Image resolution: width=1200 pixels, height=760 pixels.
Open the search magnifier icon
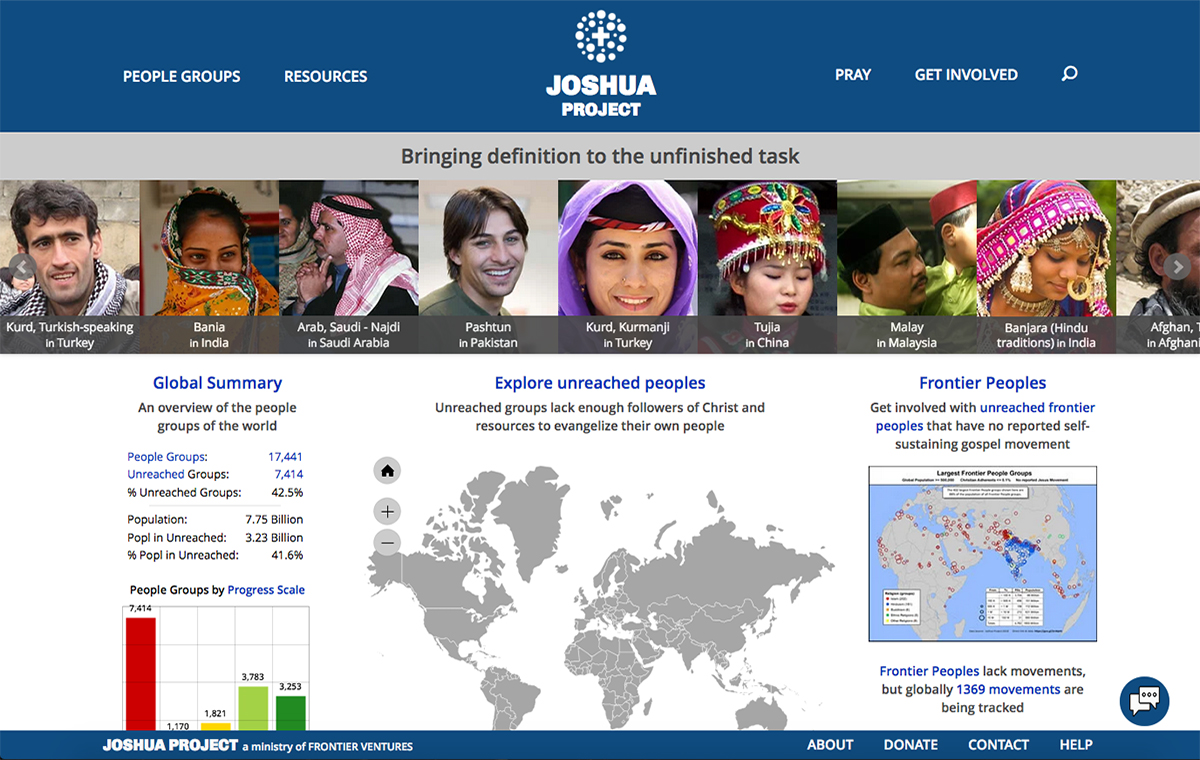[x=1069, y=74]
